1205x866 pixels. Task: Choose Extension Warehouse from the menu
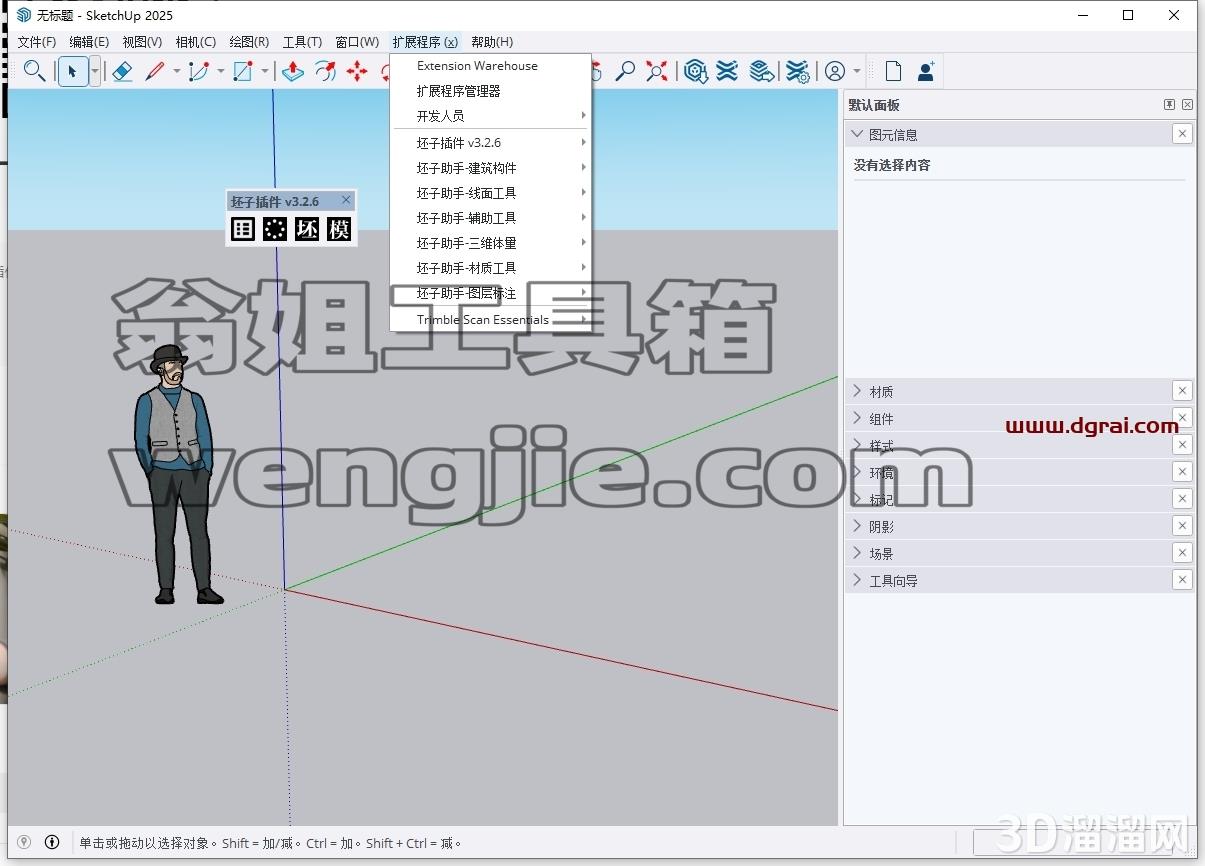click(491, 66)
